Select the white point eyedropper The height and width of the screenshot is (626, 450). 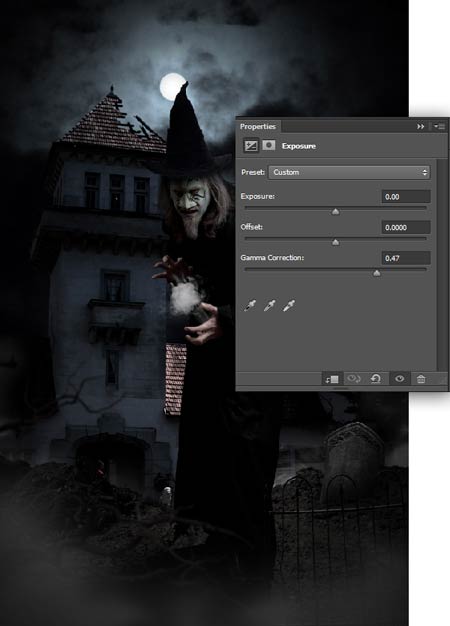point(289,306)
